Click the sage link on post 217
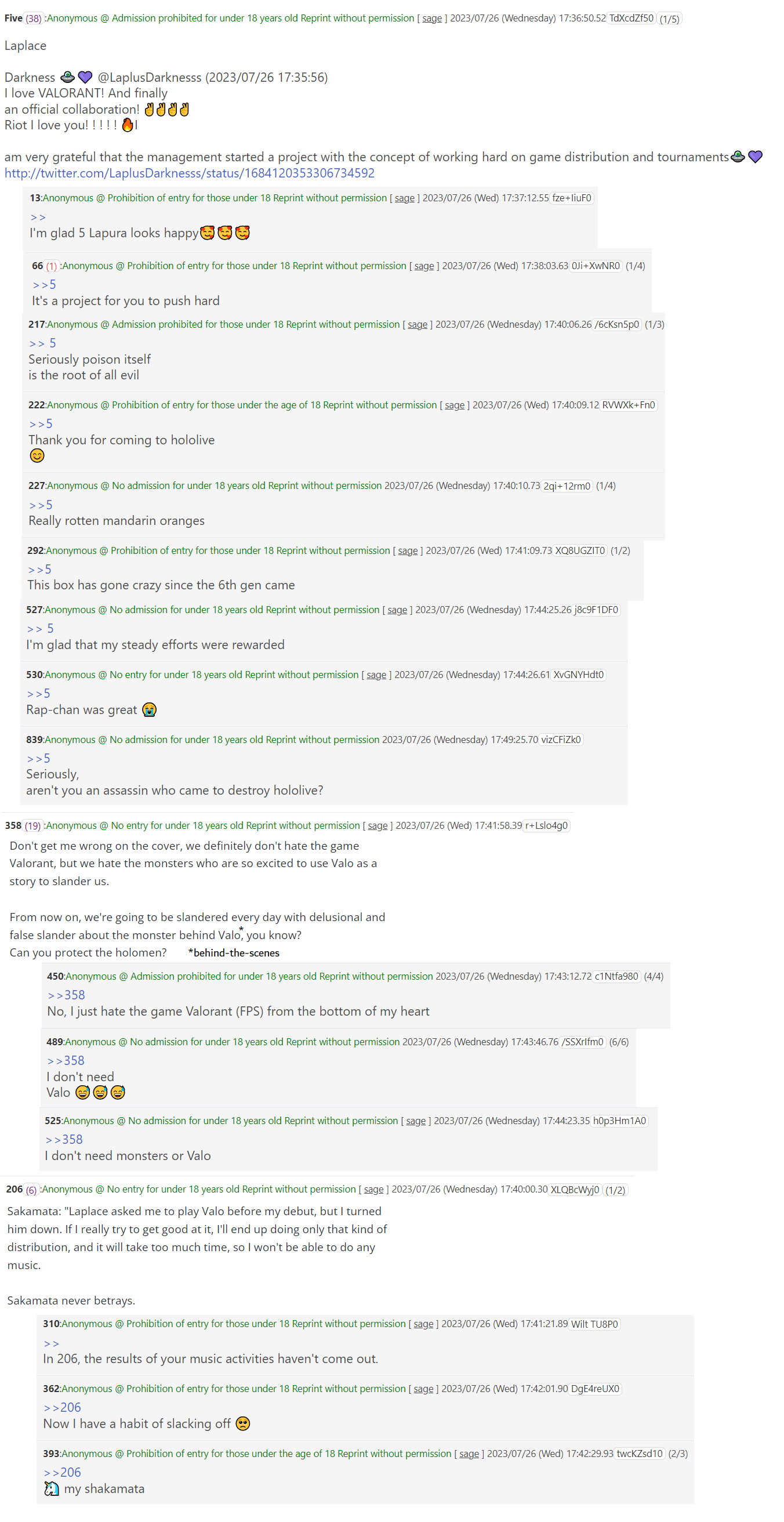Screen dimensions: 784x1522 coord(417,325)
